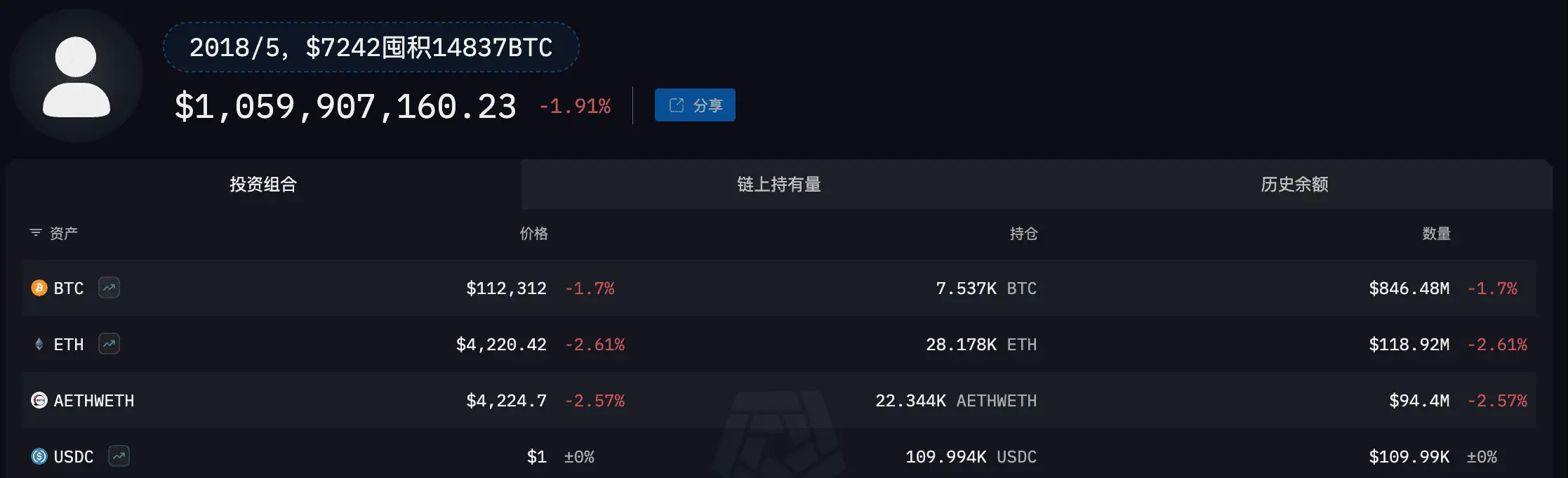Sort by the 价格 column header
This screenshot has height=478, width=1568.
(533, 233)
